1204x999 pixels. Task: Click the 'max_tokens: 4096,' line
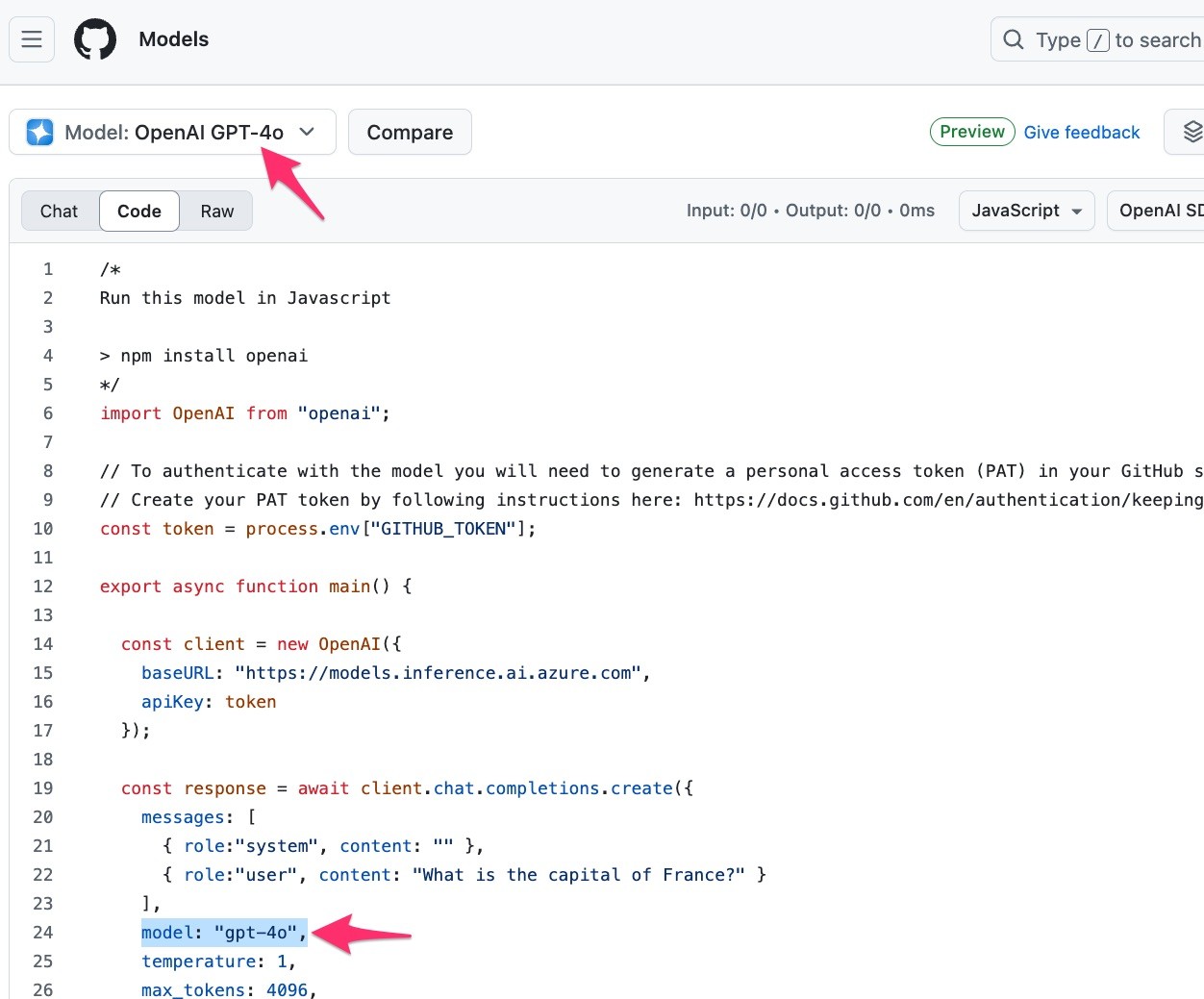click(x=229, y=988)
